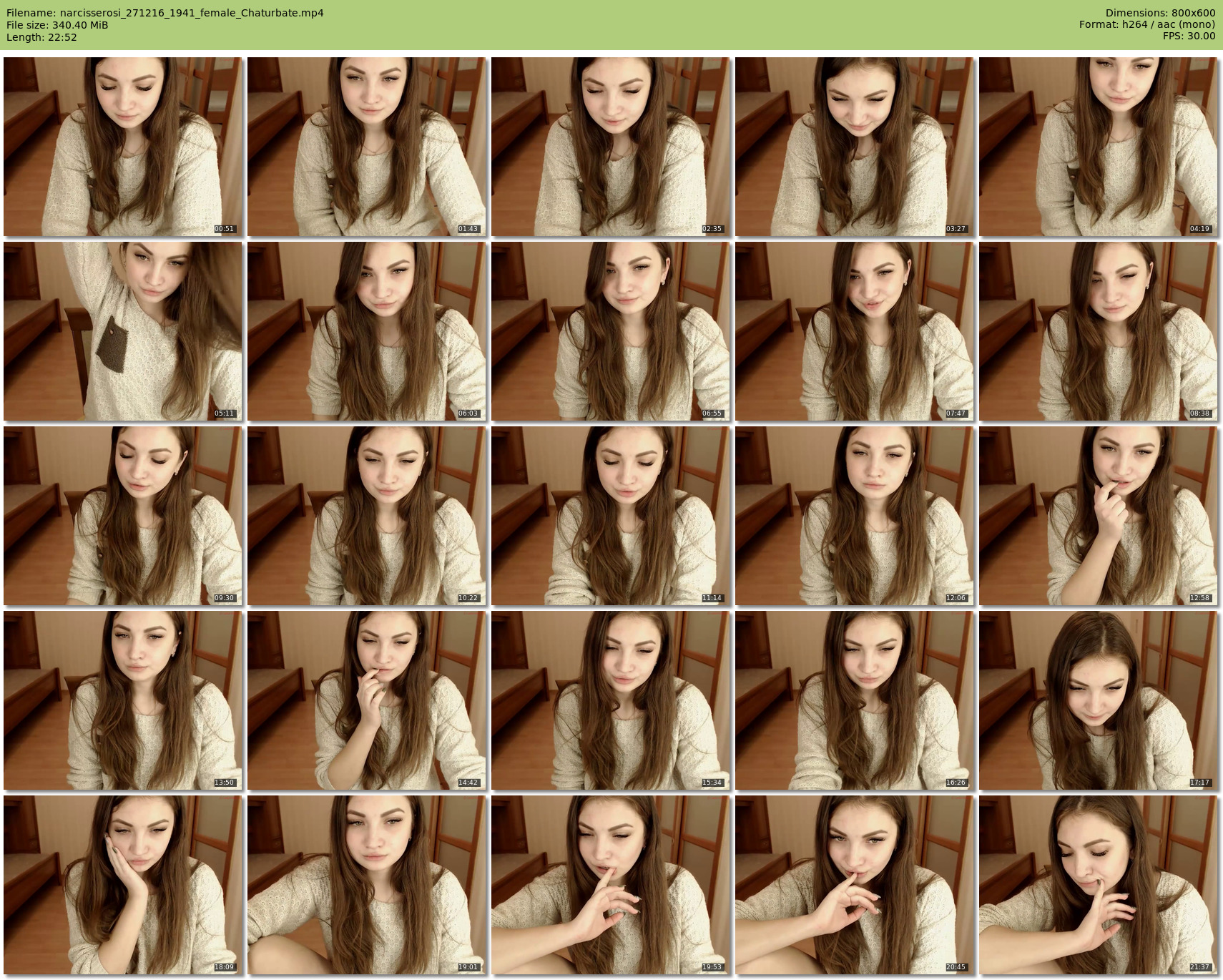Open the frame stamped 03:27
The height and width of the screenshot is (980, 1223).
(x=855, y=147)
